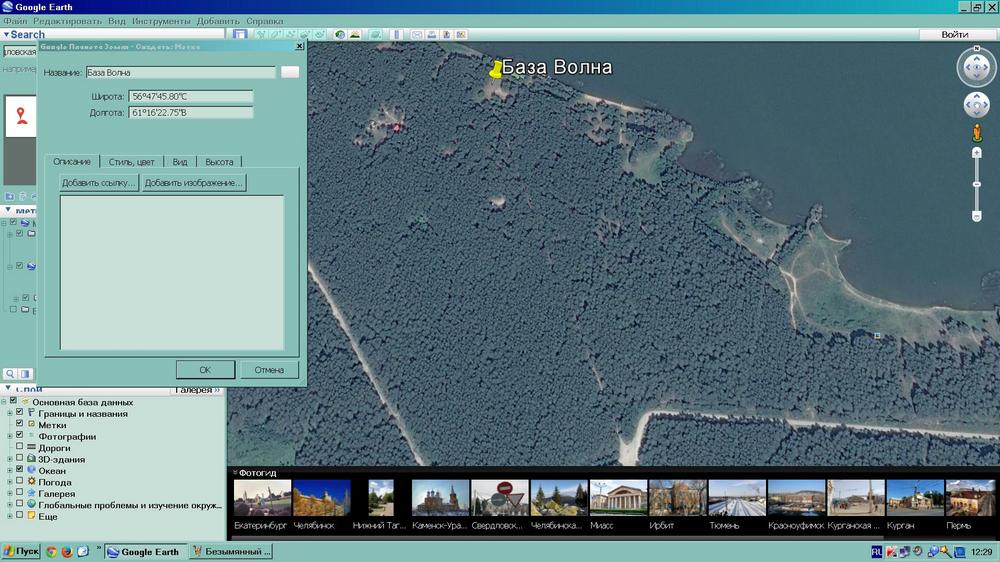Uncheck the Метки layer checkbox
The width and height of the screenshot is (1000, 562).
(x=20, y=424)
